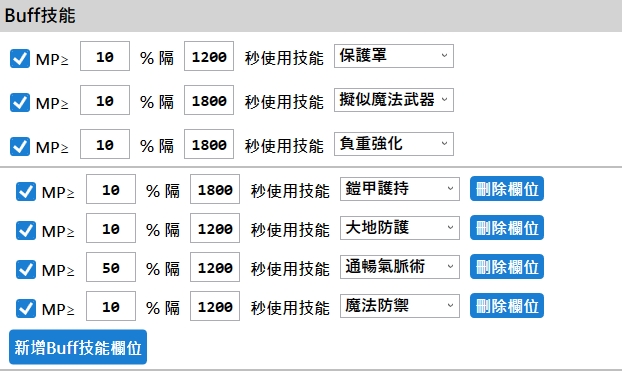
Task: Click the Buff技能 section header
Action: tap(311, 16)
